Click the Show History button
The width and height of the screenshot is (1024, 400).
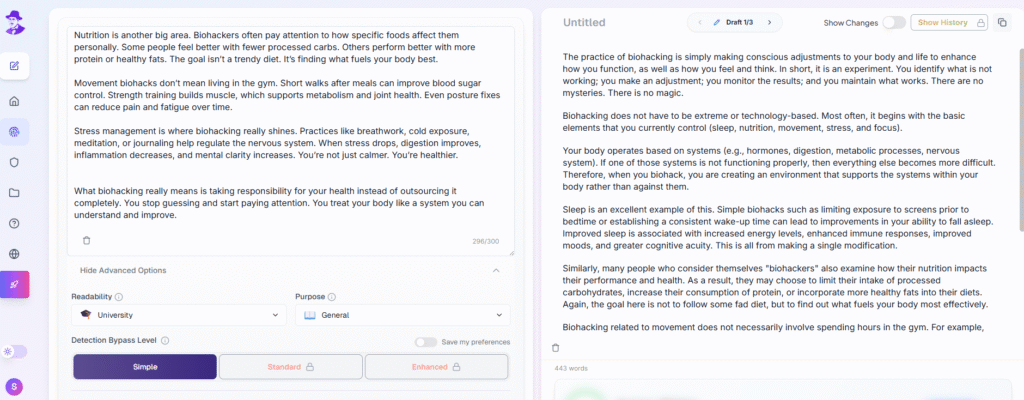(949, 22)
